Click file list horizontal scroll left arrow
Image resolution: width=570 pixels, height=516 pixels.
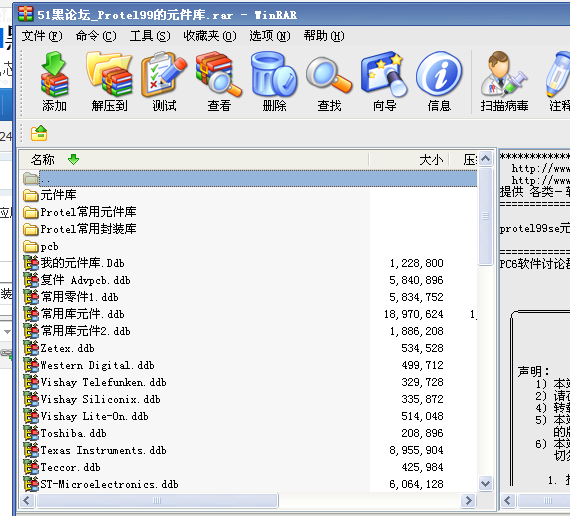click(27, 501)
